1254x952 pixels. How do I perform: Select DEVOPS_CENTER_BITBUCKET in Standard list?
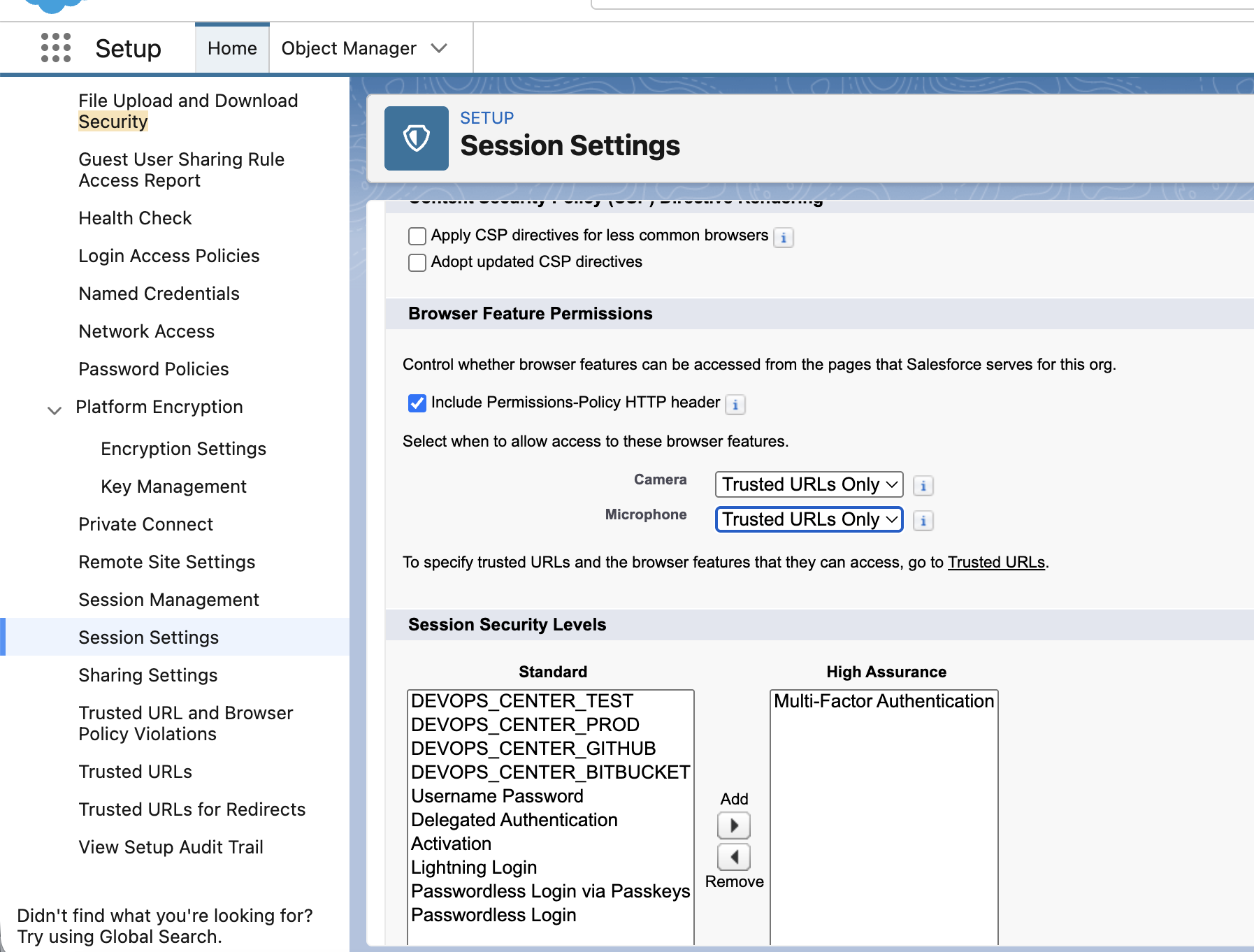pyautogui.click(x=550, y=772)
